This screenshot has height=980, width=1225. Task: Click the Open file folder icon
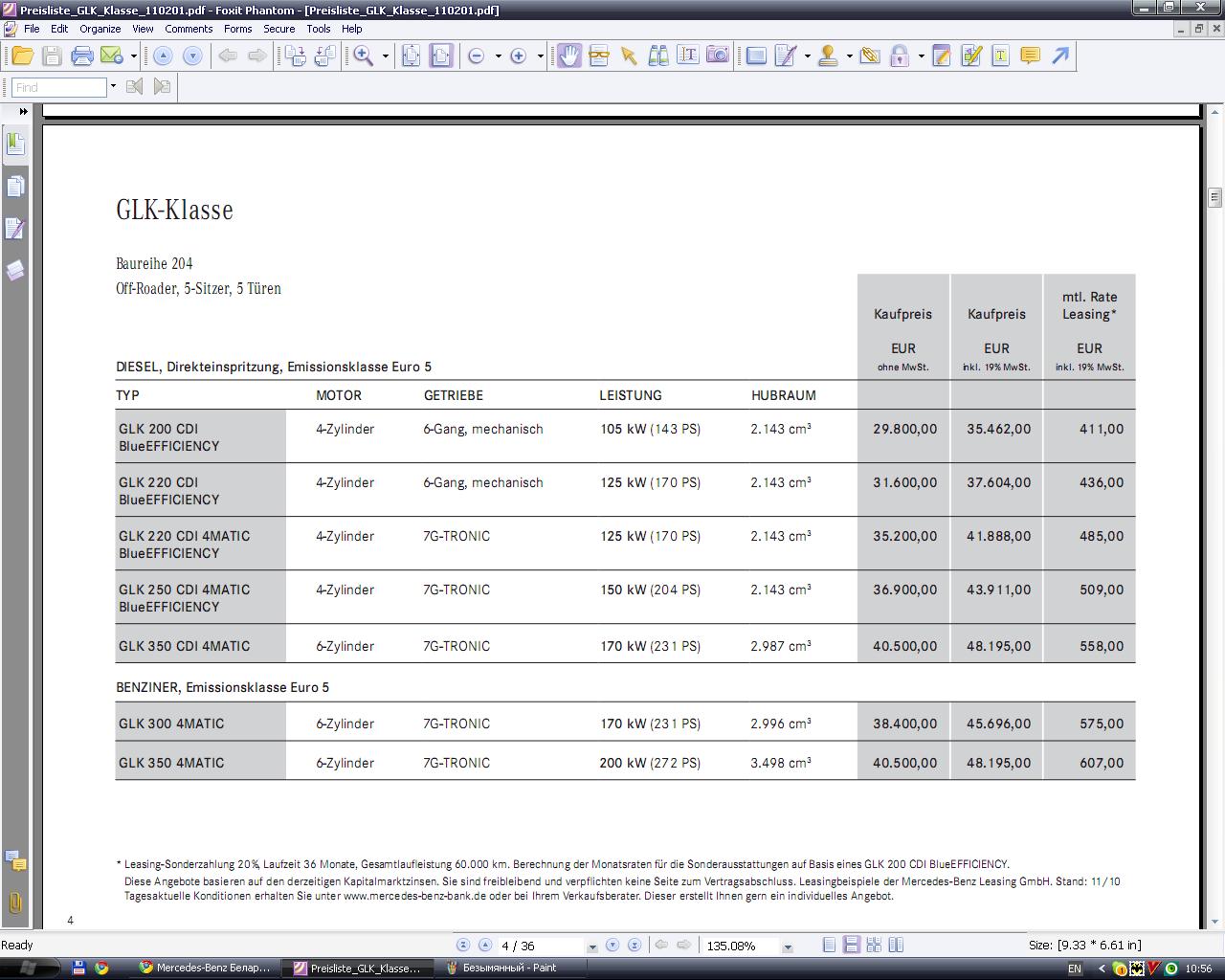point(21,56)
